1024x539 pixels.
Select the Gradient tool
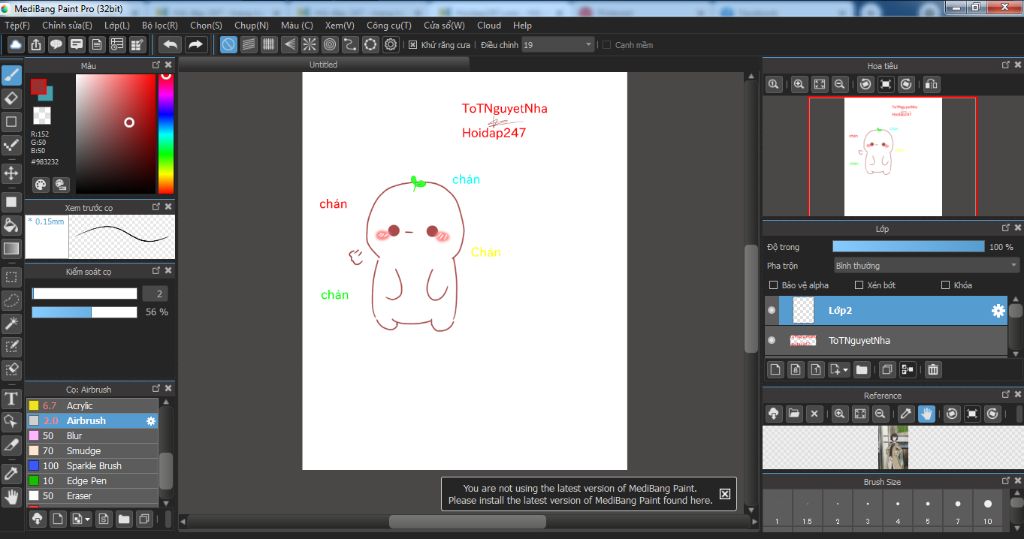[12, 248]
